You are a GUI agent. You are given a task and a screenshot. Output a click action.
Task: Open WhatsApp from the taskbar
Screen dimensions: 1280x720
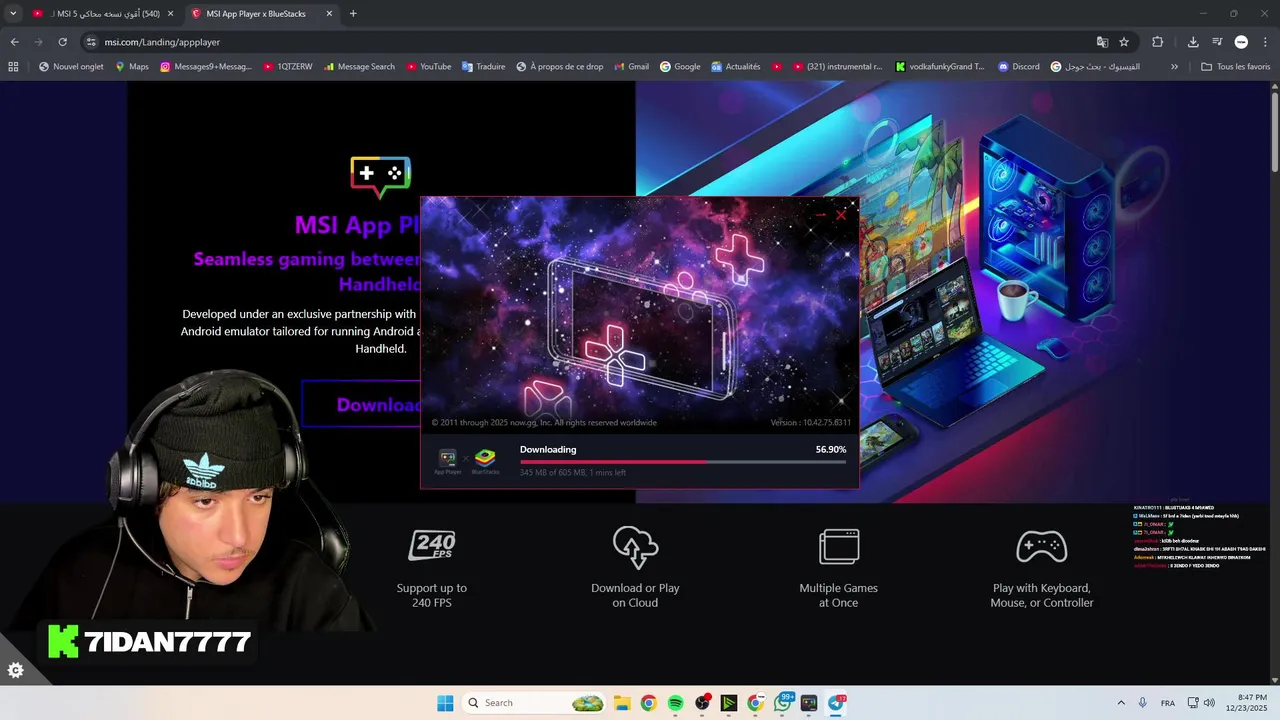[782, 703]
